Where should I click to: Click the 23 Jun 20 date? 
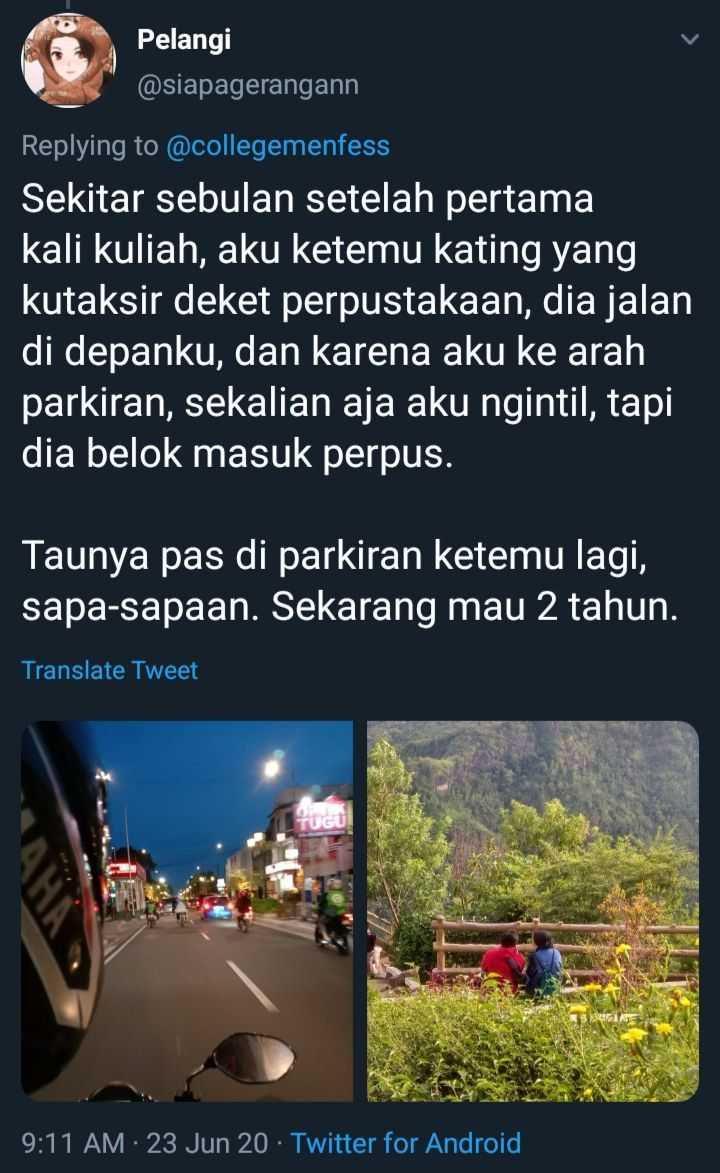[x=207, y=1143]
